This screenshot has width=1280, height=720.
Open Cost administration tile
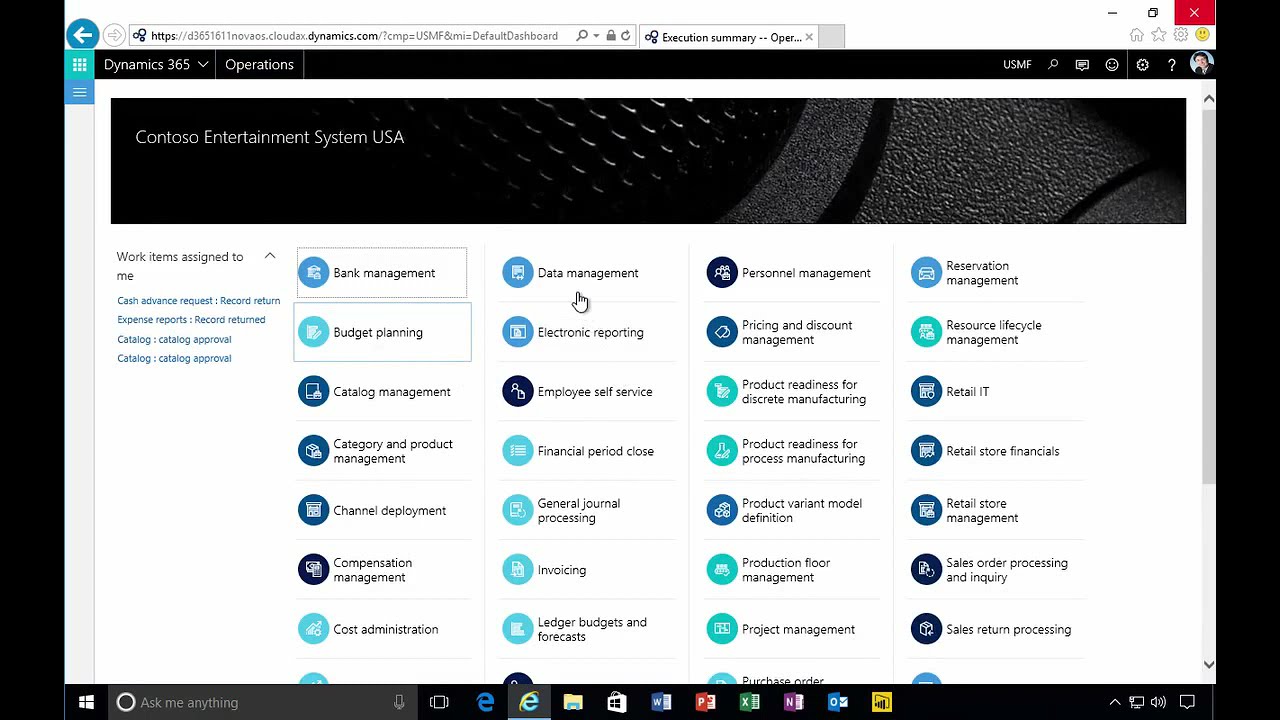click(x=382, y=629)
